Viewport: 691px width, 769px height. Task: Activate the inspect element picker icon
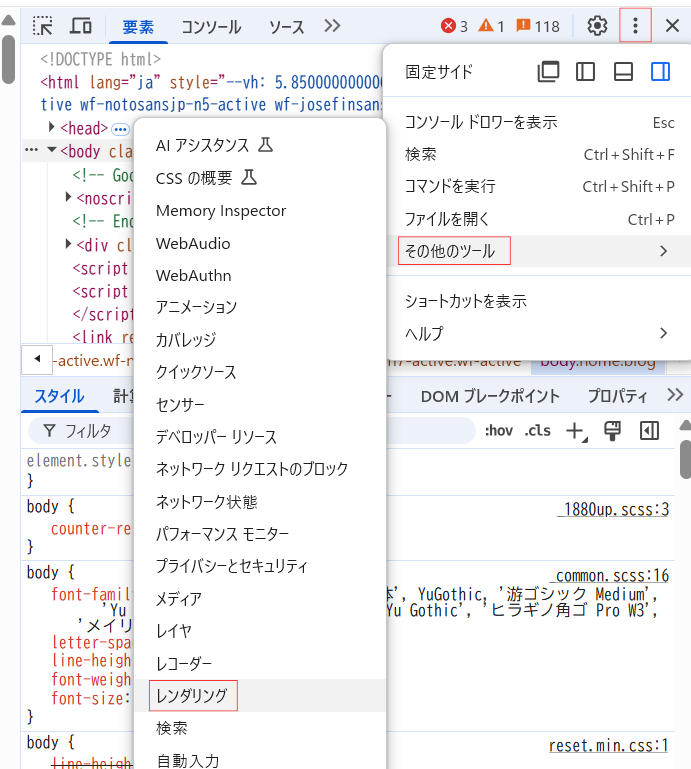click(x=43, y=26)
